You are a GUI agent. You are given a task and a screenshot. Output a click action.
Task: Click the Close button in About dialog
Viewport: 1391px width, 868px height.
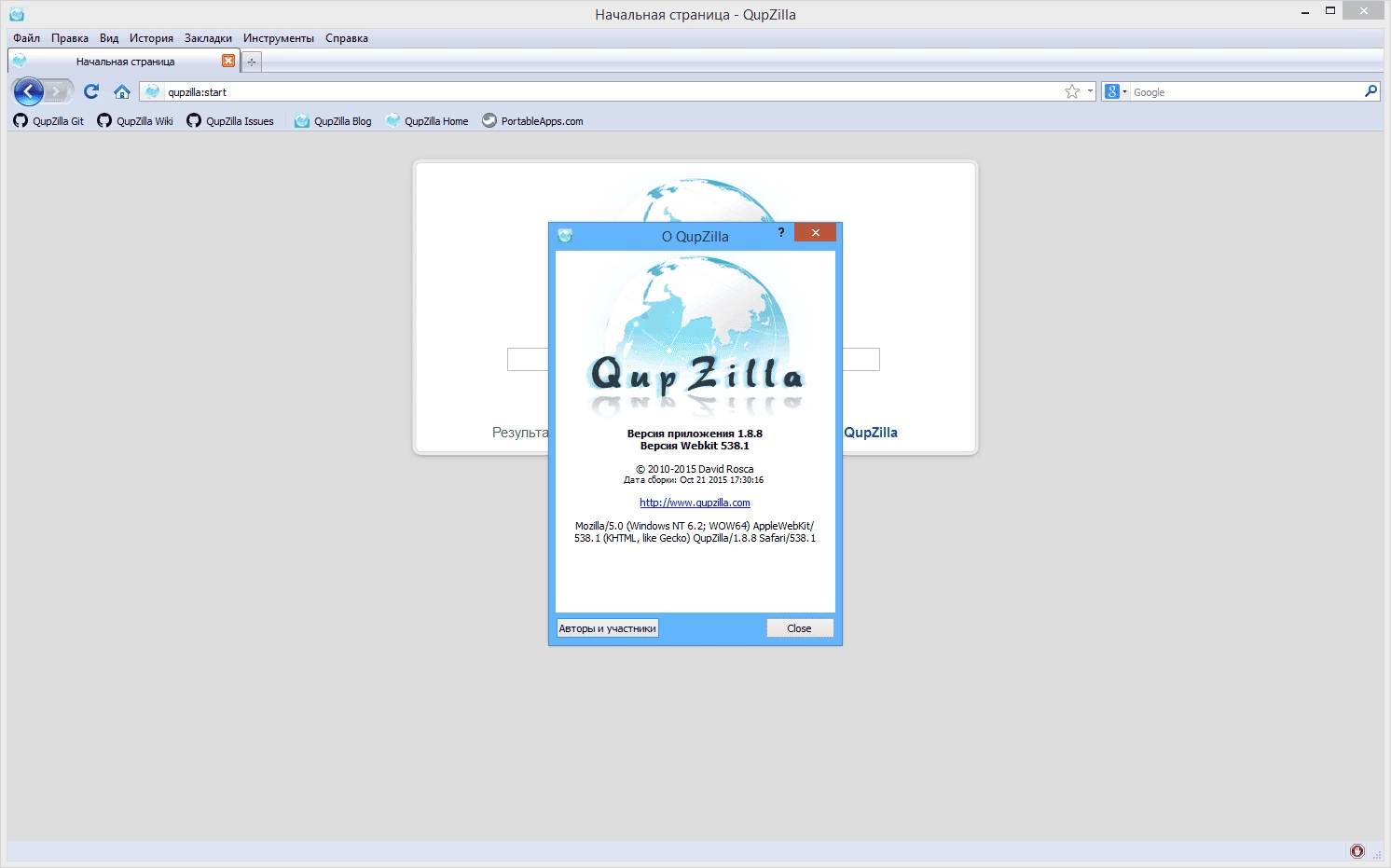tap(799, 628)
